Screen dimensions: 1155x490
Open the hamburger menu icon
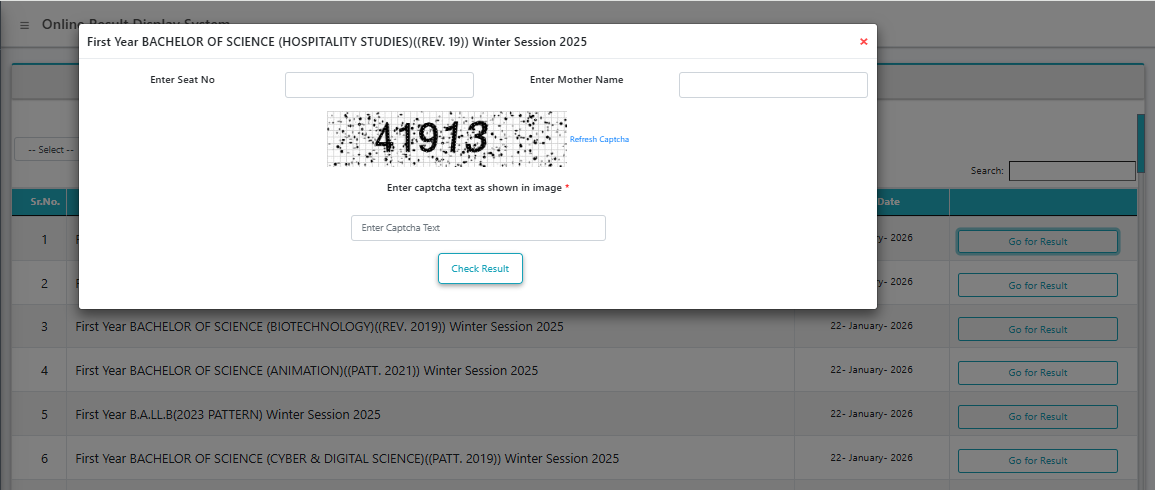pyautogui.click(x=25, y=25)
